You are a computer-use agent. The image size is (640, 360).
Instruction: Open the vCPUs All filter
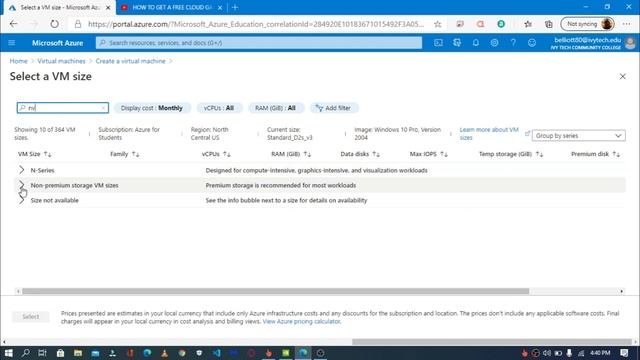coord(219,108)
